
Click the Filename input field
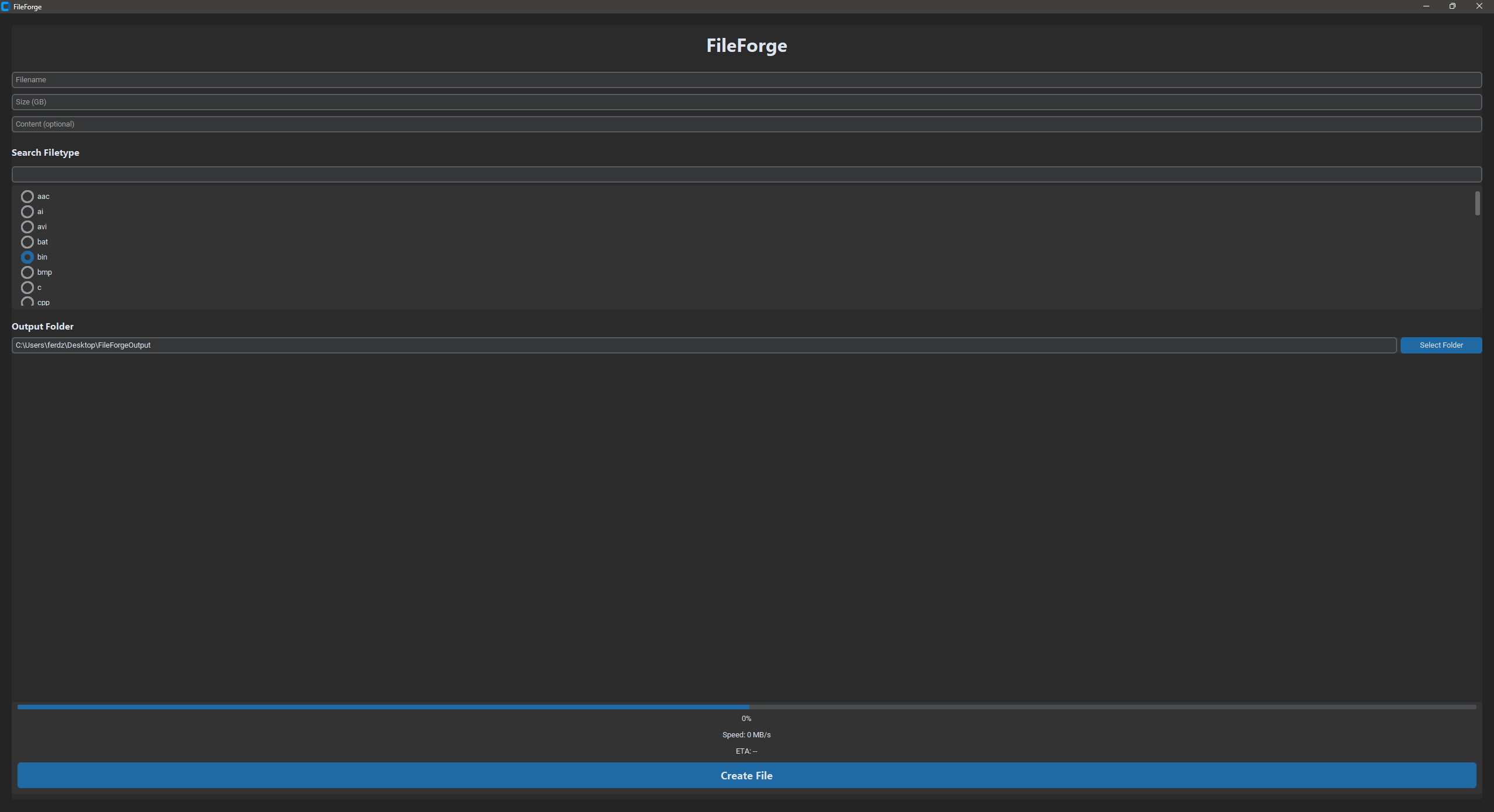[746, 80]
